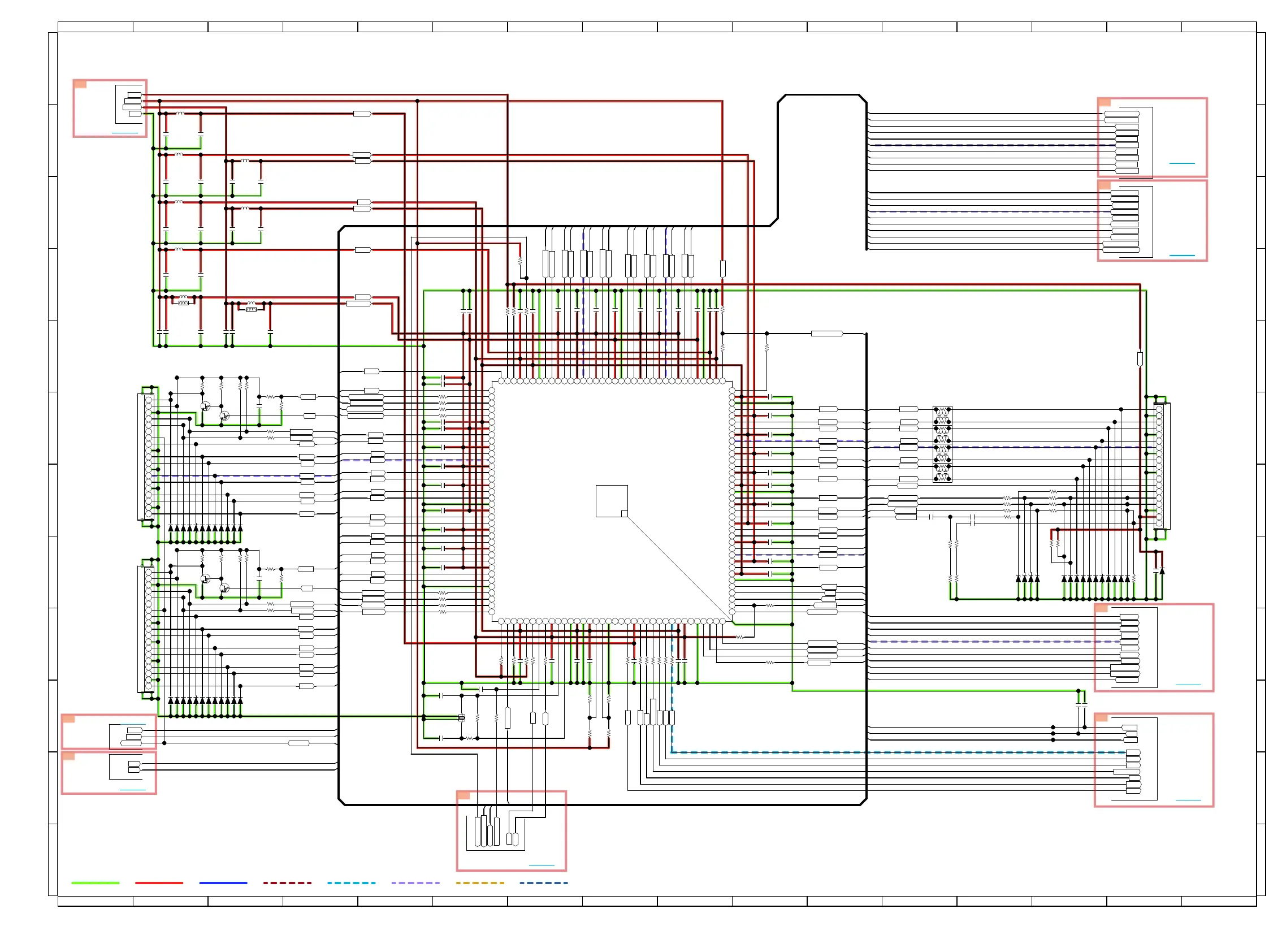Click the topmost transistor symbol on left

point(205,406)
